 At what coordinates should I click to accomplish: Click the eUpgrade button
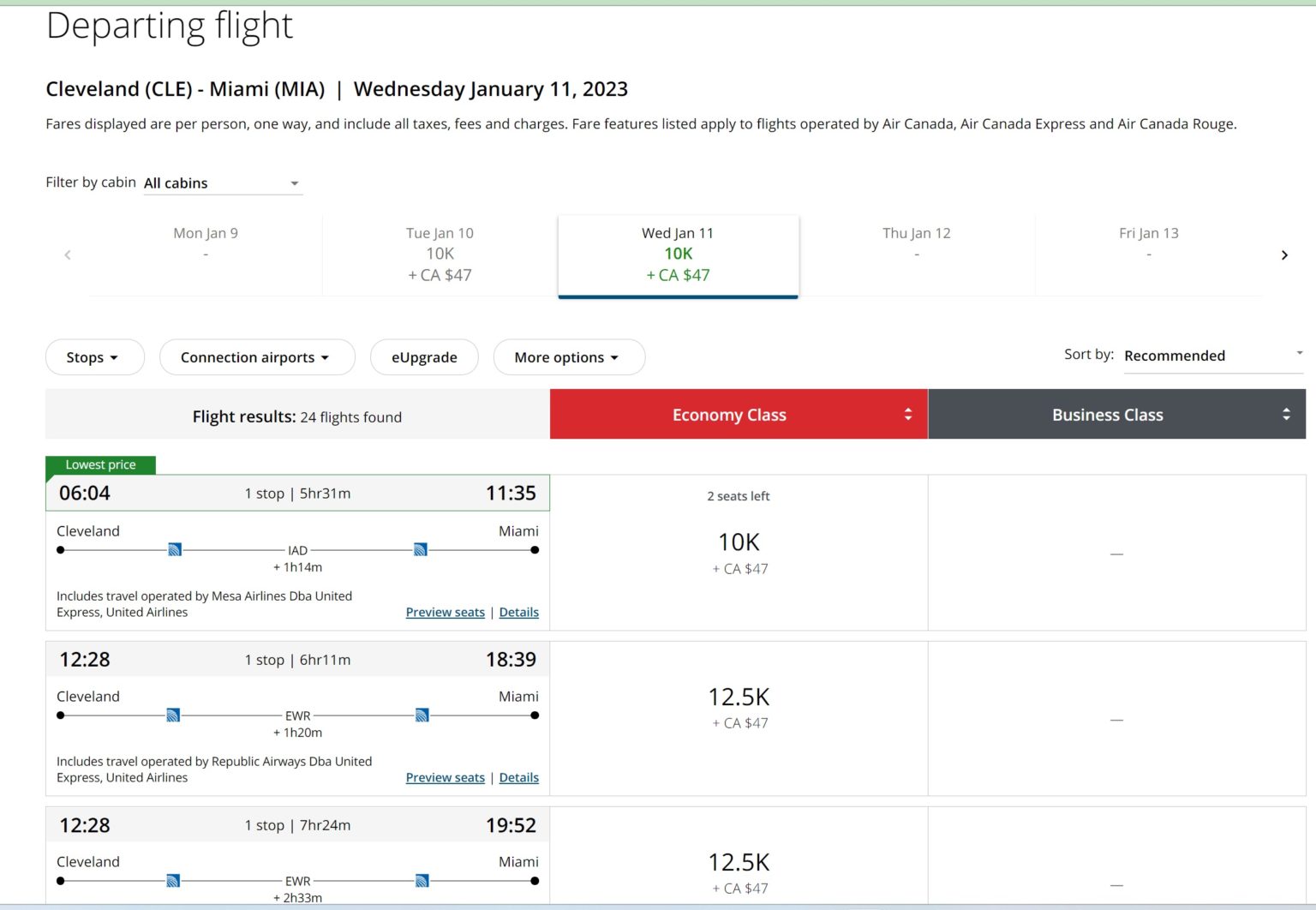(424, 357)
